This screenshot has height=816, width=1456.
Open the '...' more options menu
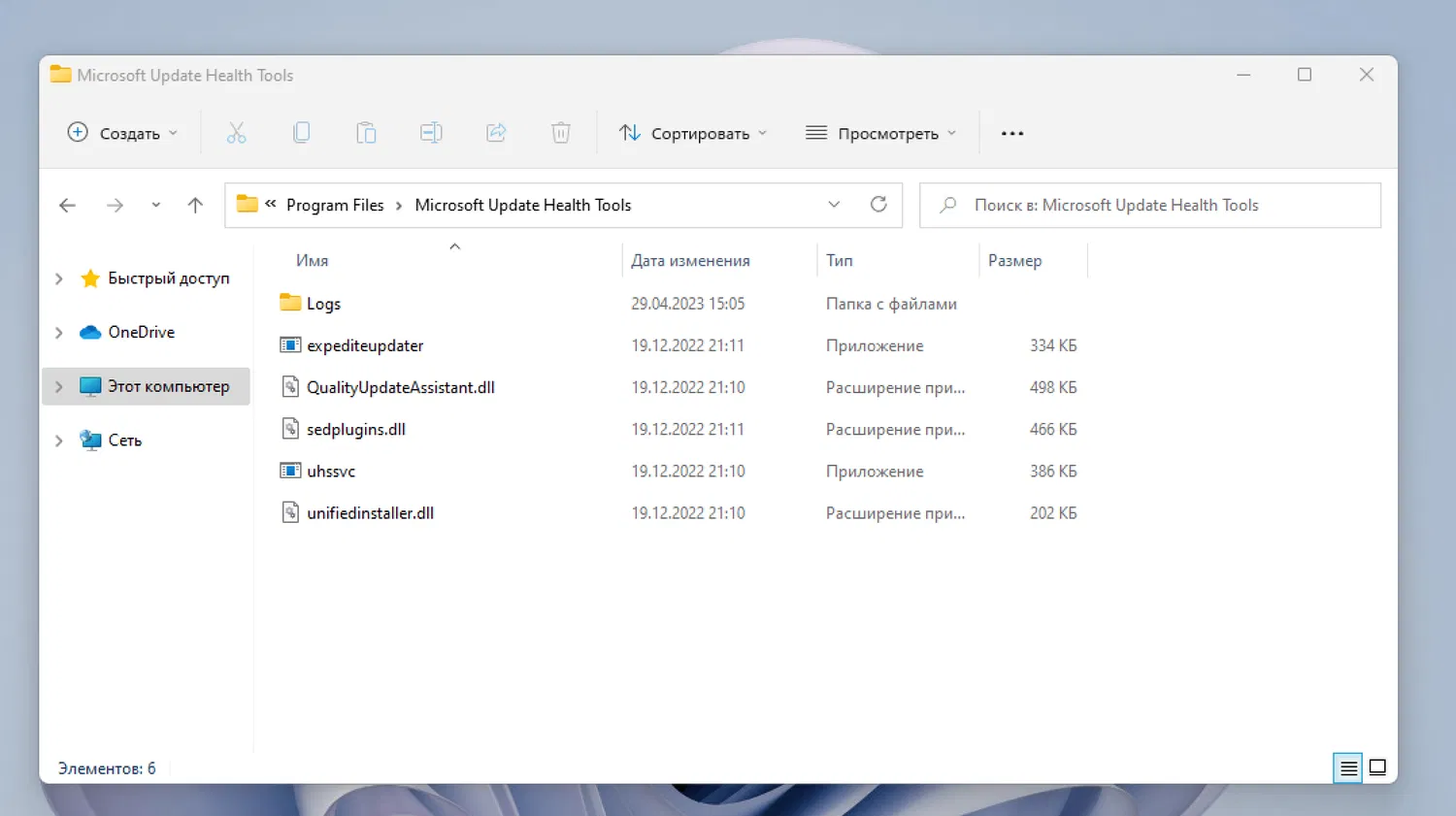1012,133
